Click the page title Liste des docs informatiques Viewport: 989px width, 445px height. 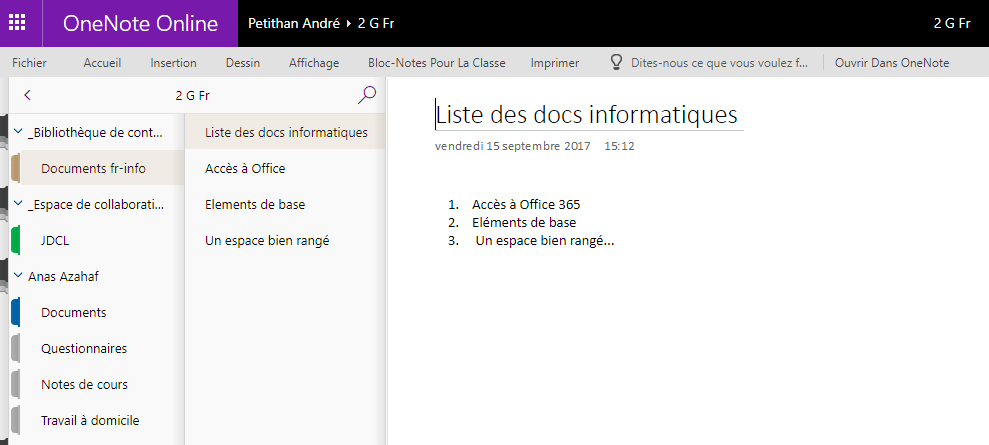coord(587,115)
